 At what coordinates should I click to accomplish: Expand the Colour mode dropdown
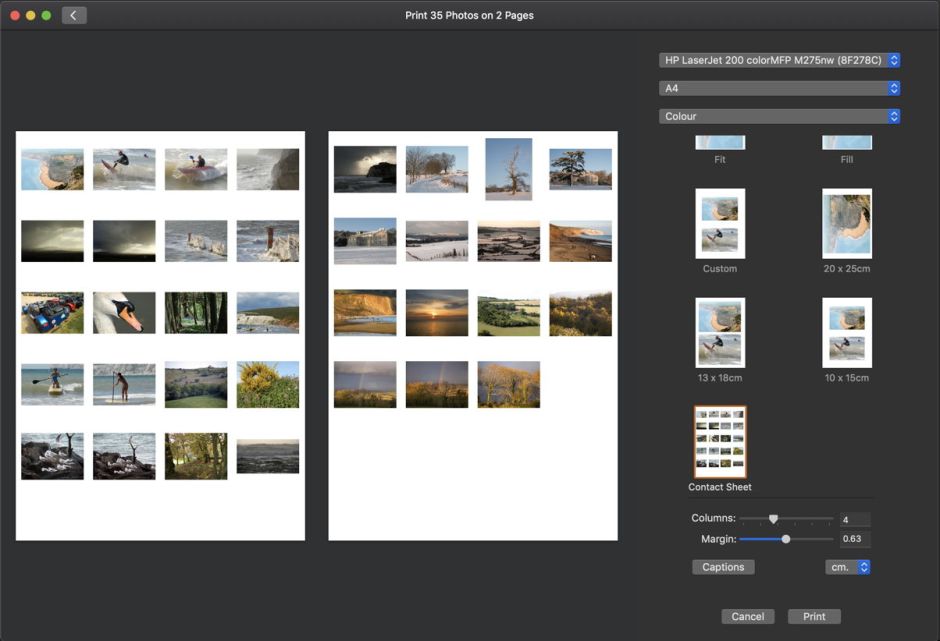click(x=779, y=116)
